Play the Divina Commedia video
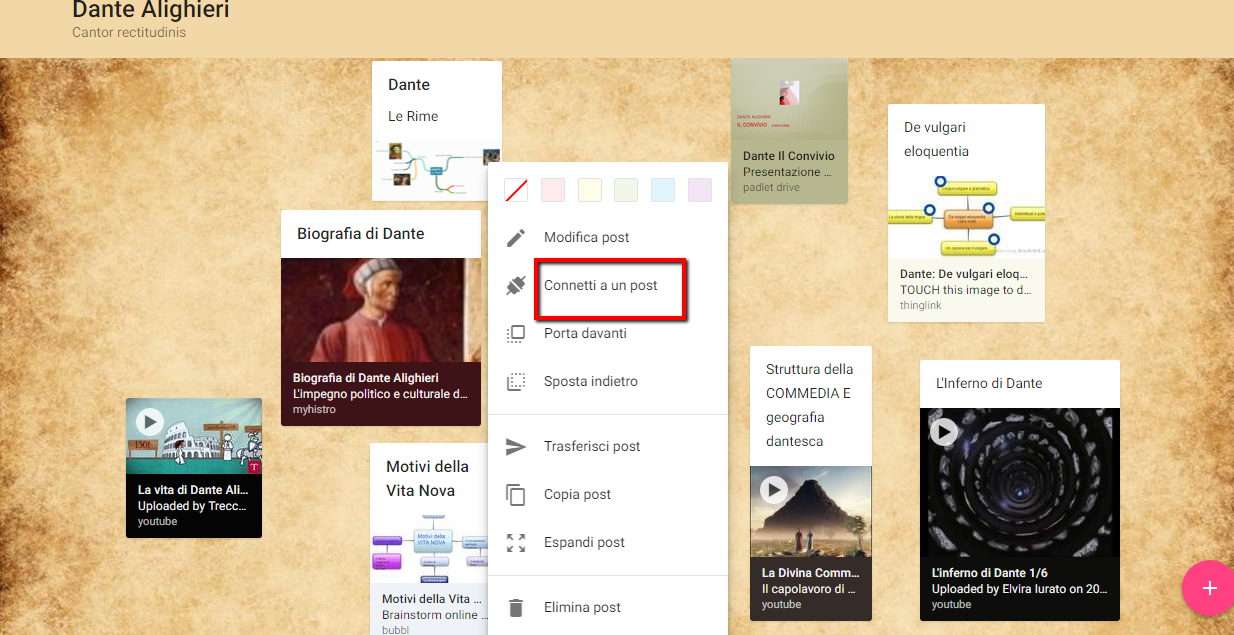 coord(775,490)
